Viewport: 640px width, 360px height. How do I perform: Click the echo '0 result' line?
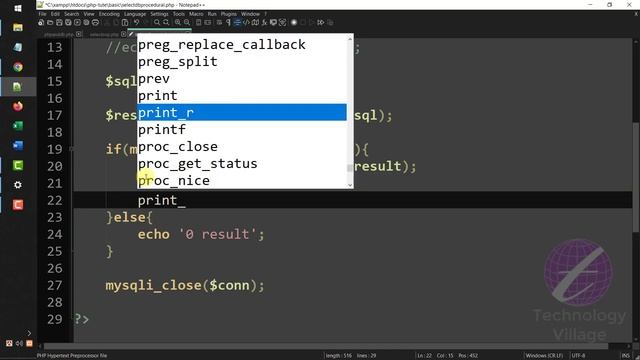[x=201, y=234]
